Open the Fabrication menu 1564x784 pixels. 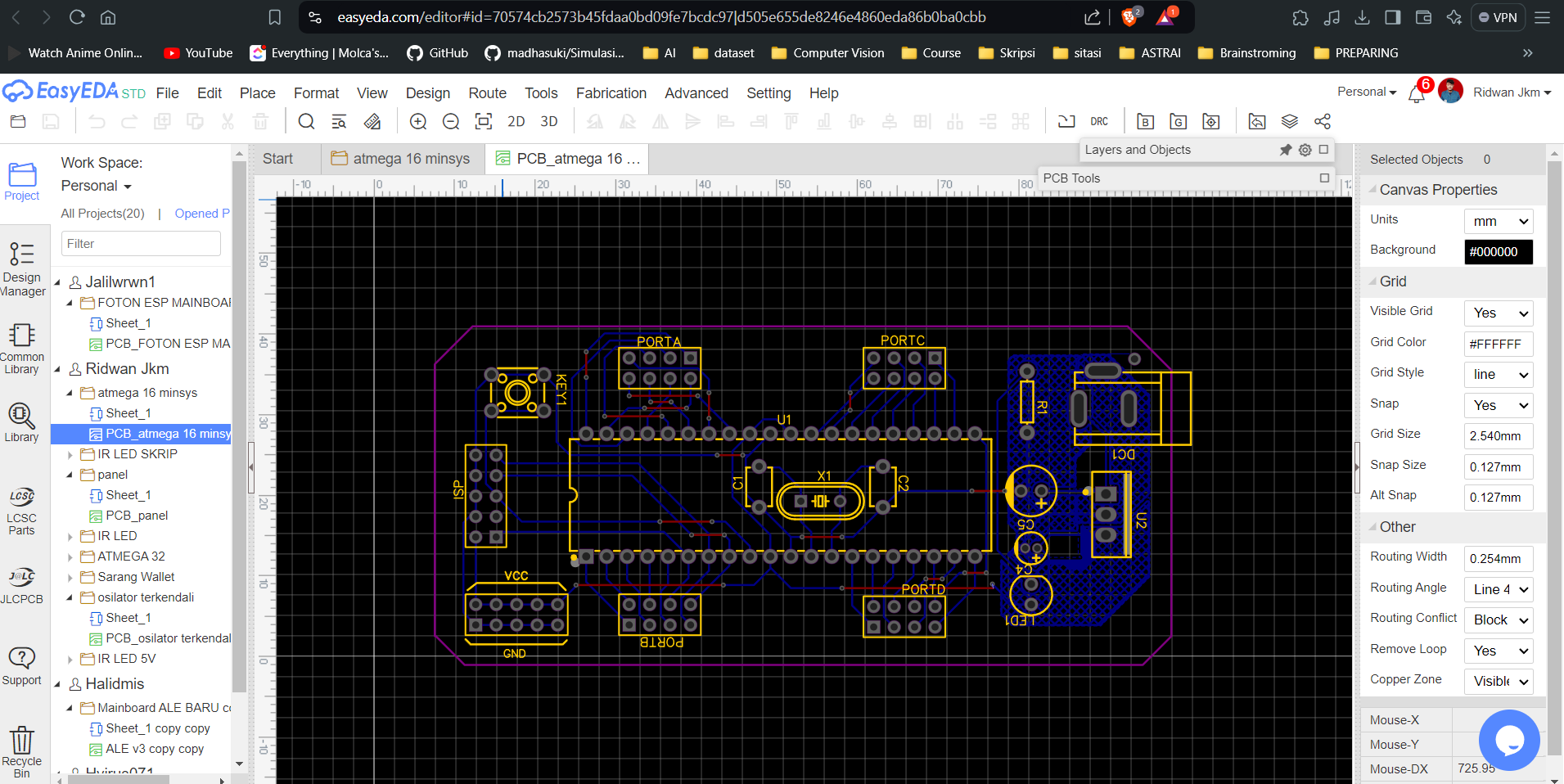tap(611, 93)
